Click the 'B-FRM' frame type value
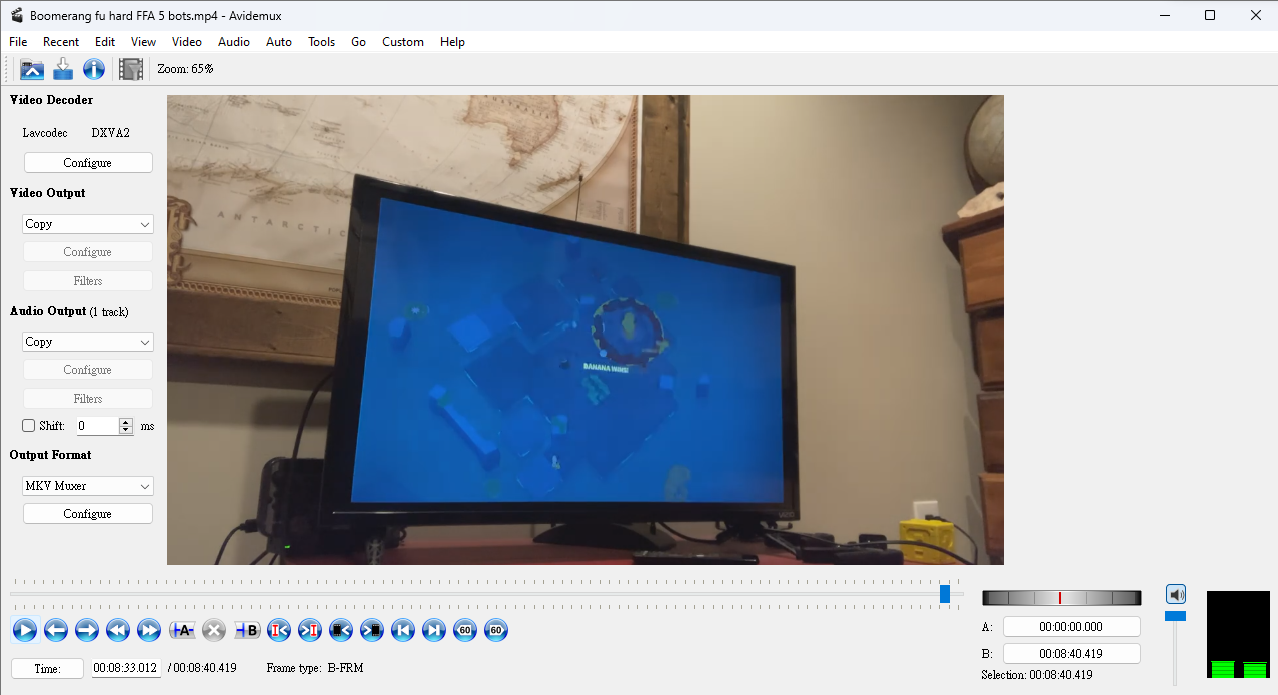Screen dimensions: 1278x695 [345, 668]
